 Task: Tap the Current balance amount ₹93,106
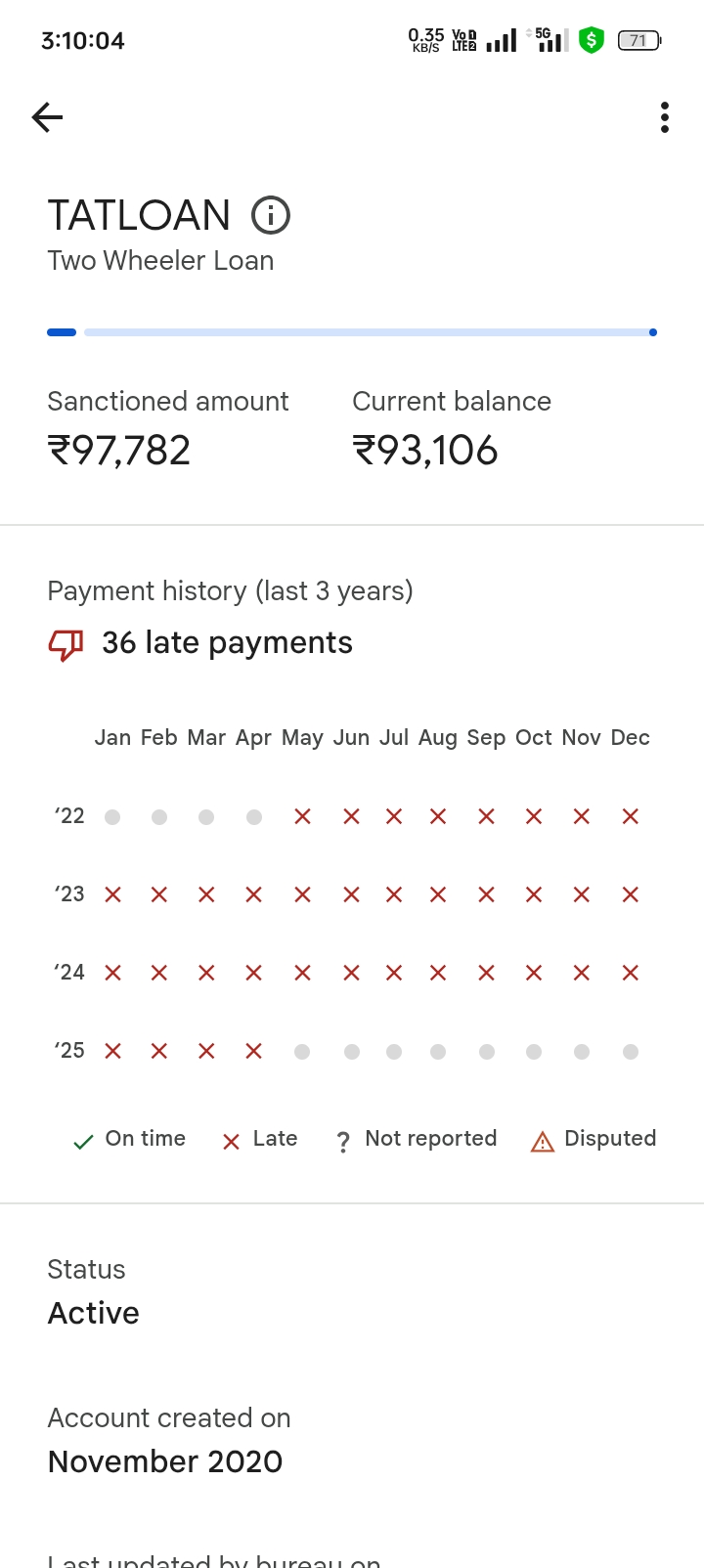click(x=425, y=451)
